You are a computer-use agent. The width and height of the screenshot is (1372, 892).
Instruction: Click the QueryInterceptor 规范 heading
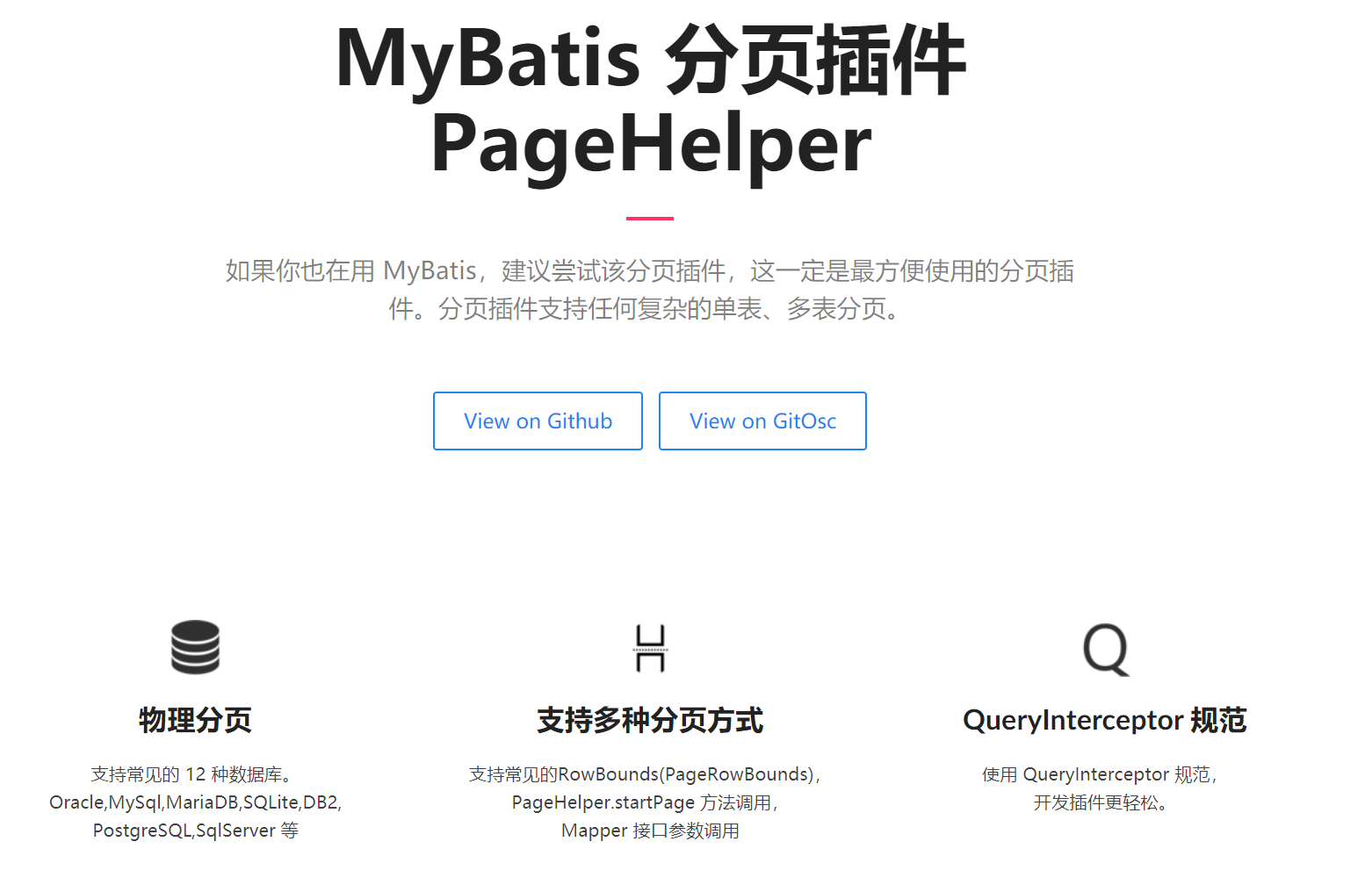(x=1105, y=720)
